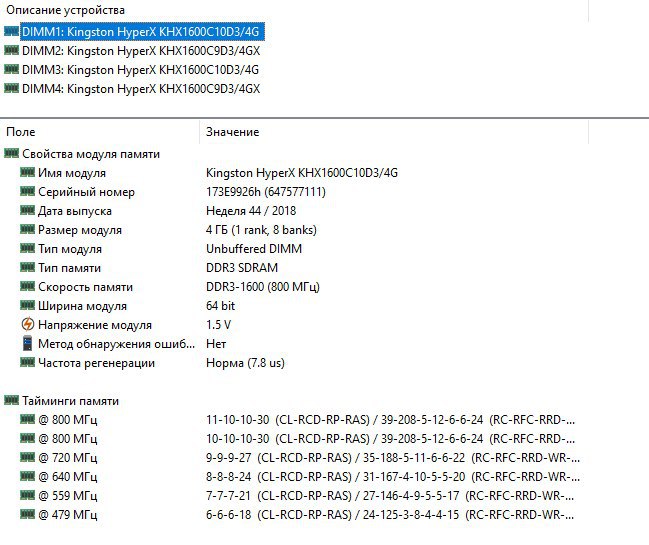The image size is (649, 545).
Task: Click the icon next to 'Ширина модуля'
Action: (x=27, y=305)
